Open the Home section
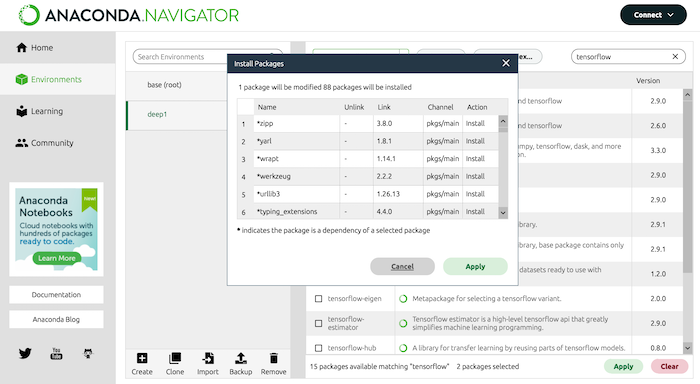Image resolution: width=700 pixels, height=384 pixels. click(x=58, y=47)
